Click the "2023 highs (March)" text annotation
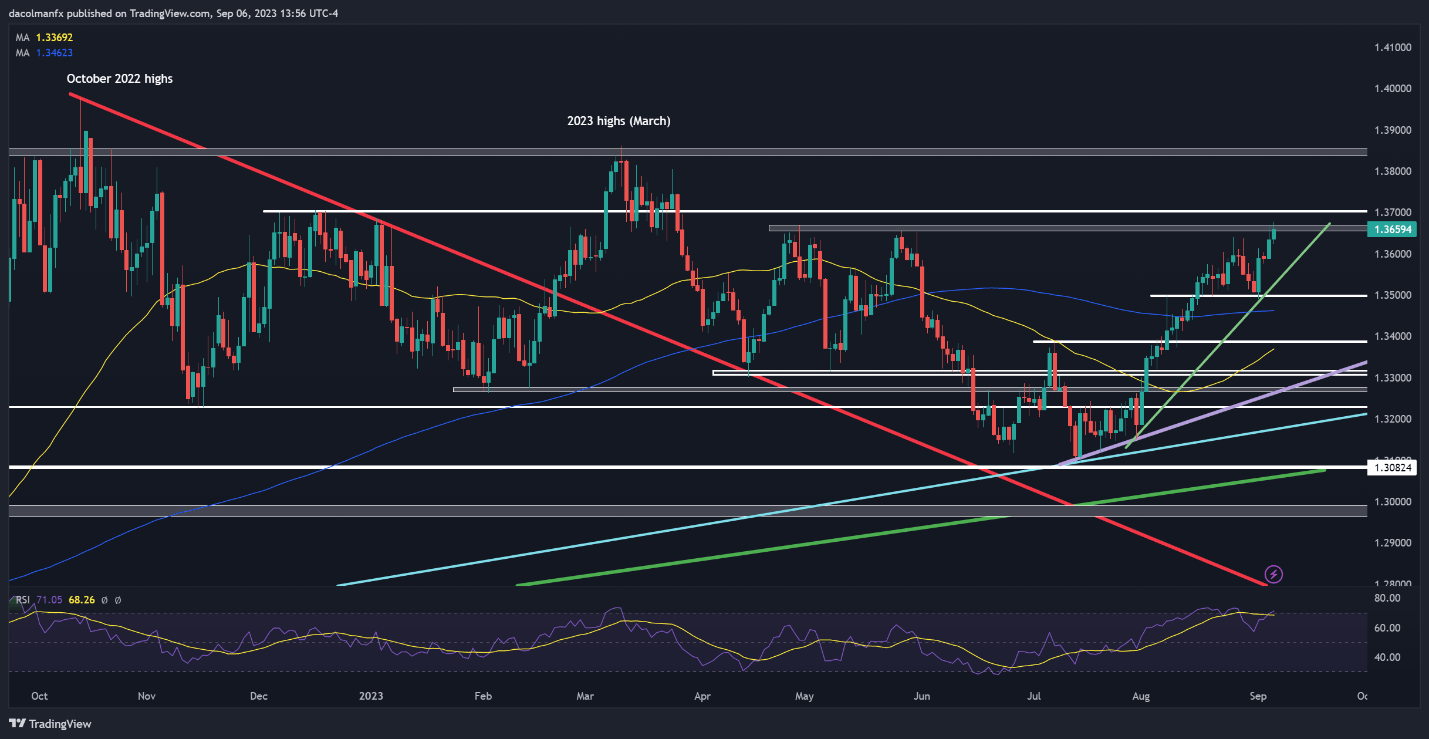 point(621,121)
